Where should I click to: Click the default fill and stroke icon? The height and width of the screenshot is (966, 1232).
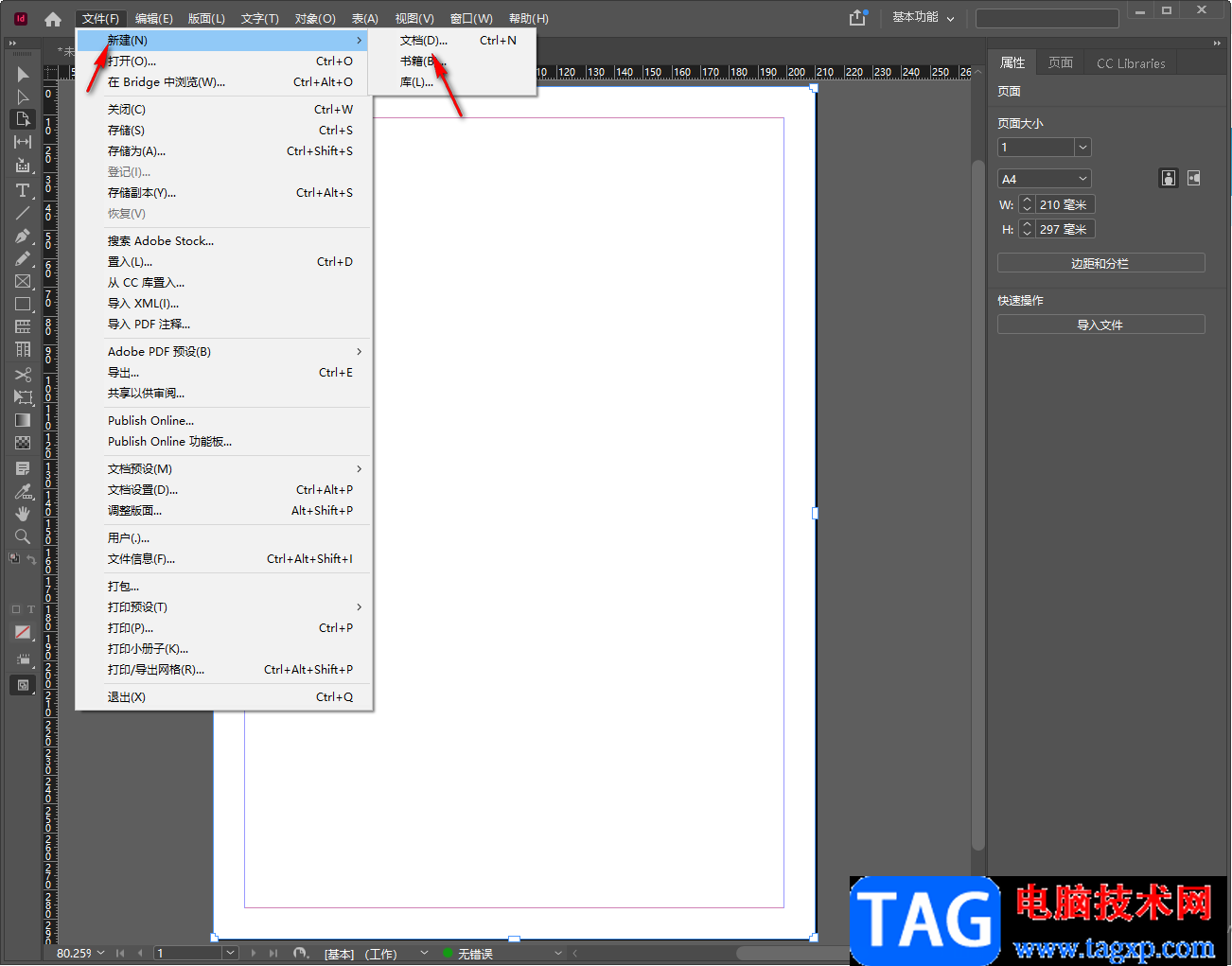14,558
